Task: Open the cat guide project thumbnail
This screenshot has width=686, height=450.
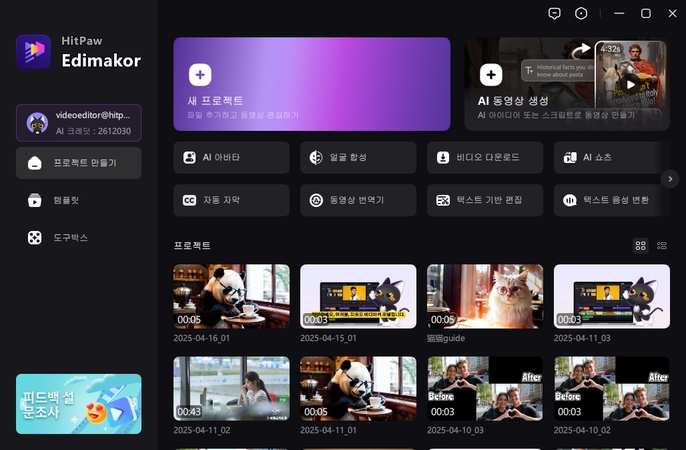Action: point(485,296)
